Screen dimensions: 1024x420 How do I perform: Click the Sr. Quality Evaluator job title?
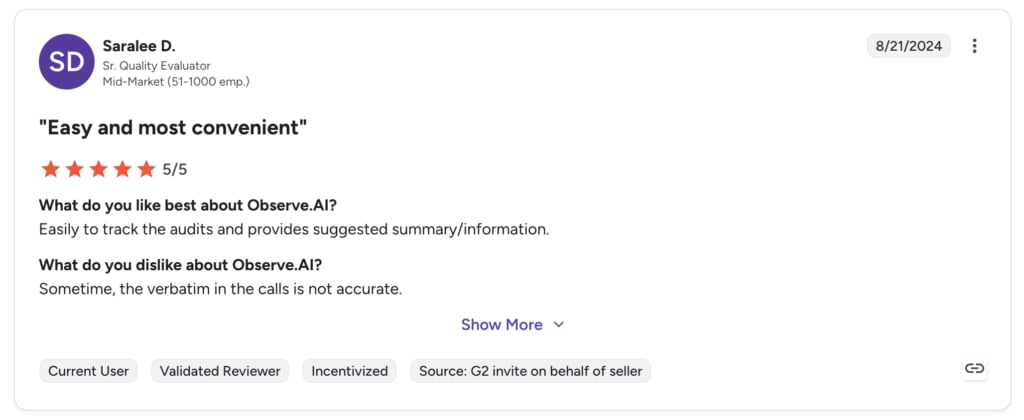tap(157, 66)
